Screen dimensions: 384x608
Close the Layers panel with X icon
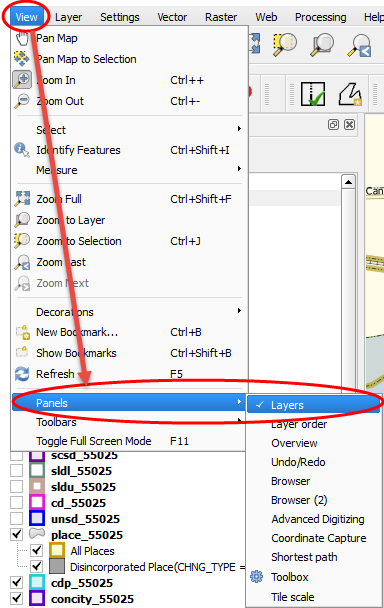point(349,124)
